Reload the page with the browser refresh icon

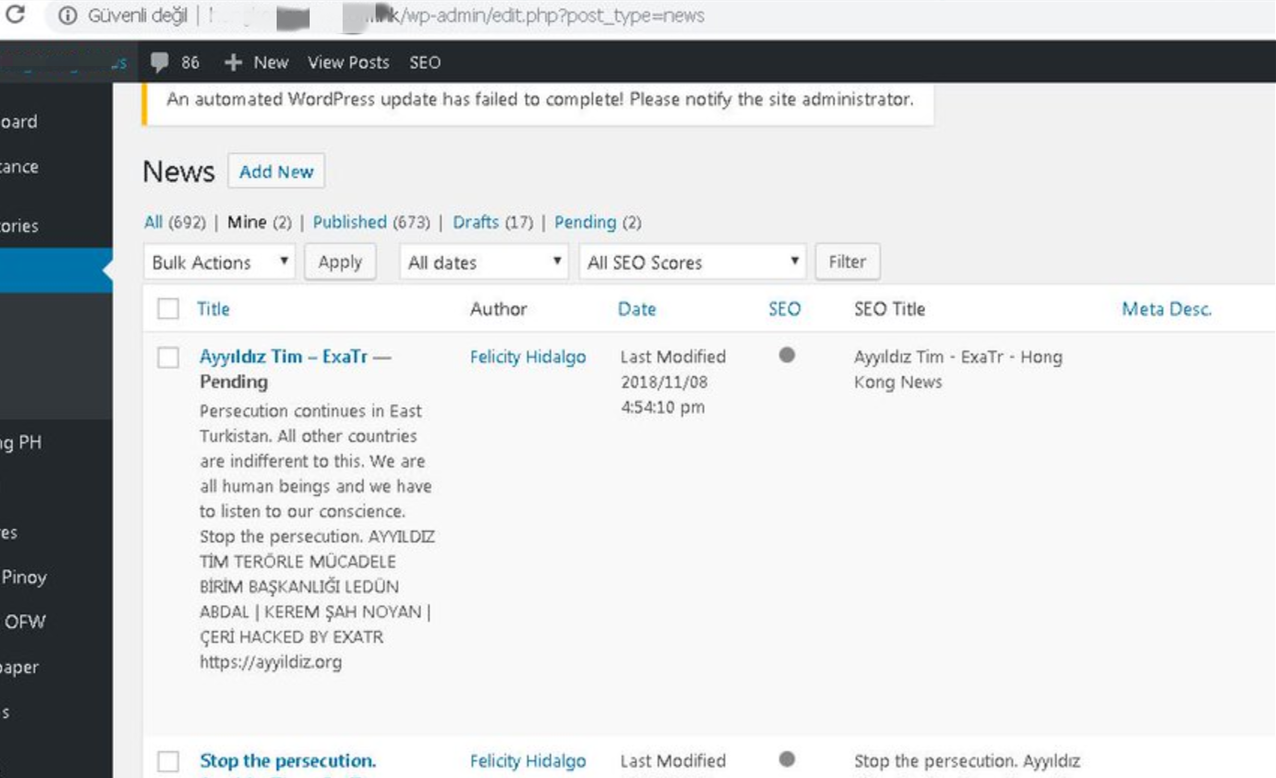coord(14,16)
